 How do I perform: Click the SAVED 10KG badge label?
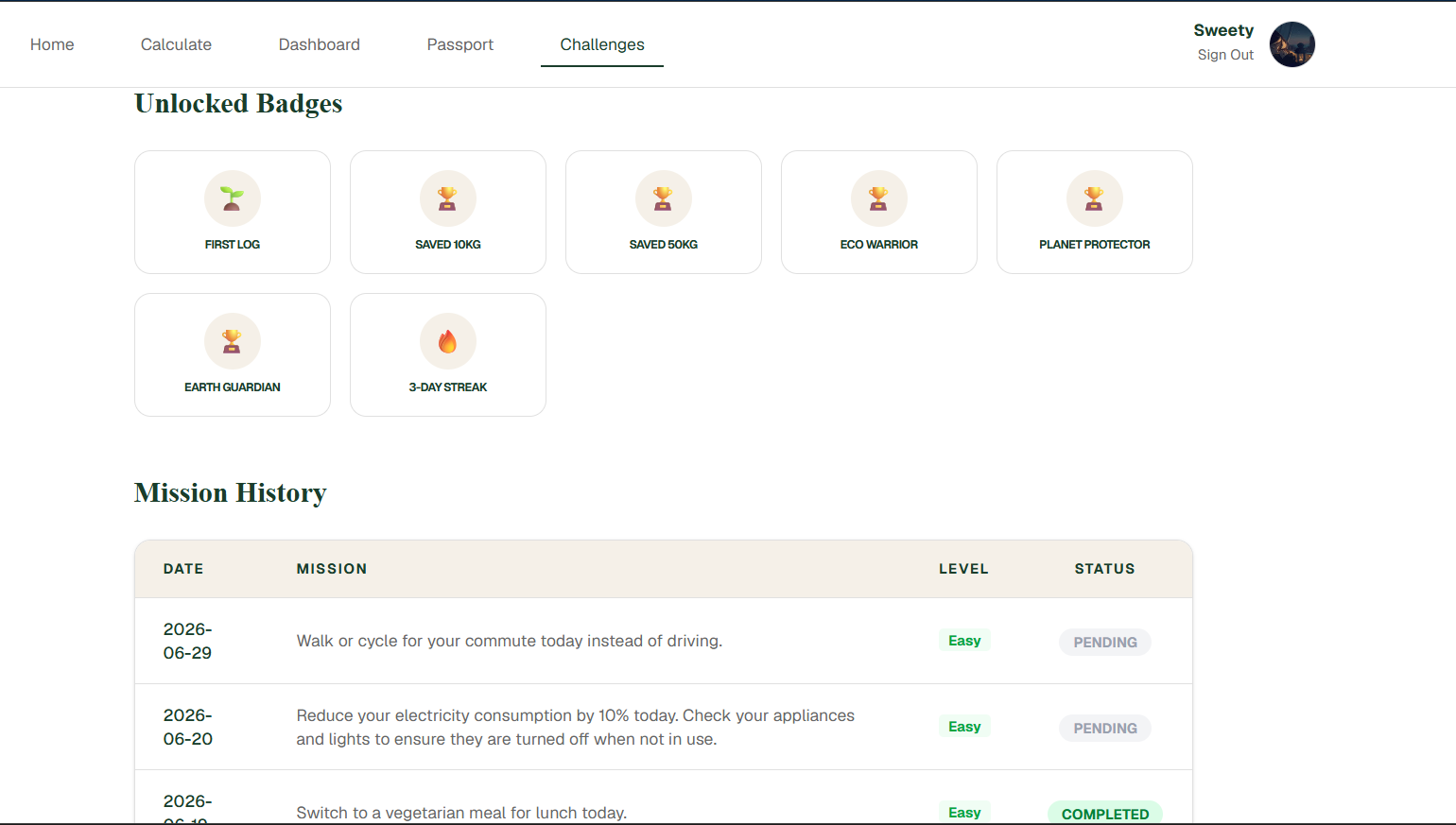click(x=448, y=245)
